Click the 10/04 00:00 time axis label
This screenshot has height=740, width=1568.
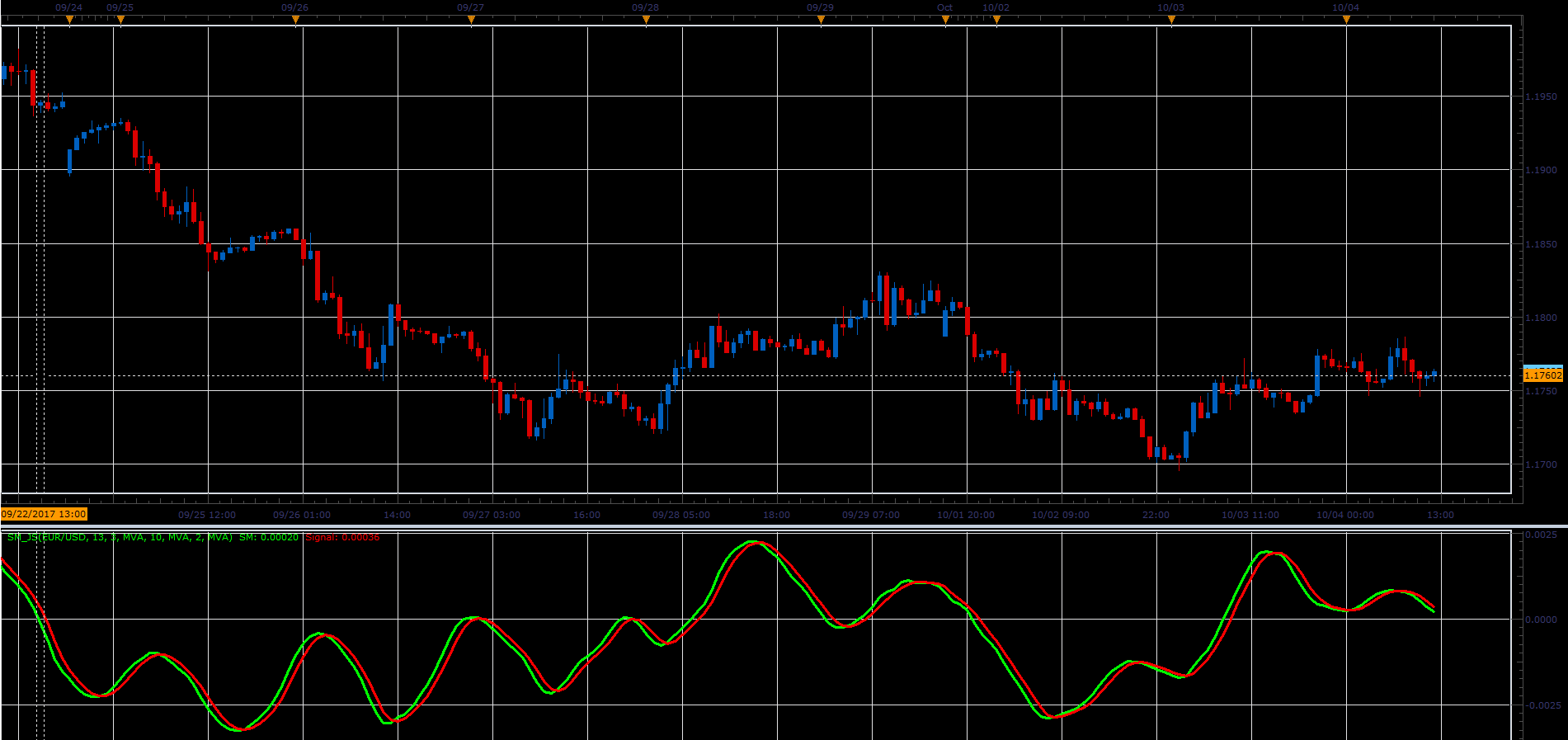pyautogui.click(x=1345, y=515)
